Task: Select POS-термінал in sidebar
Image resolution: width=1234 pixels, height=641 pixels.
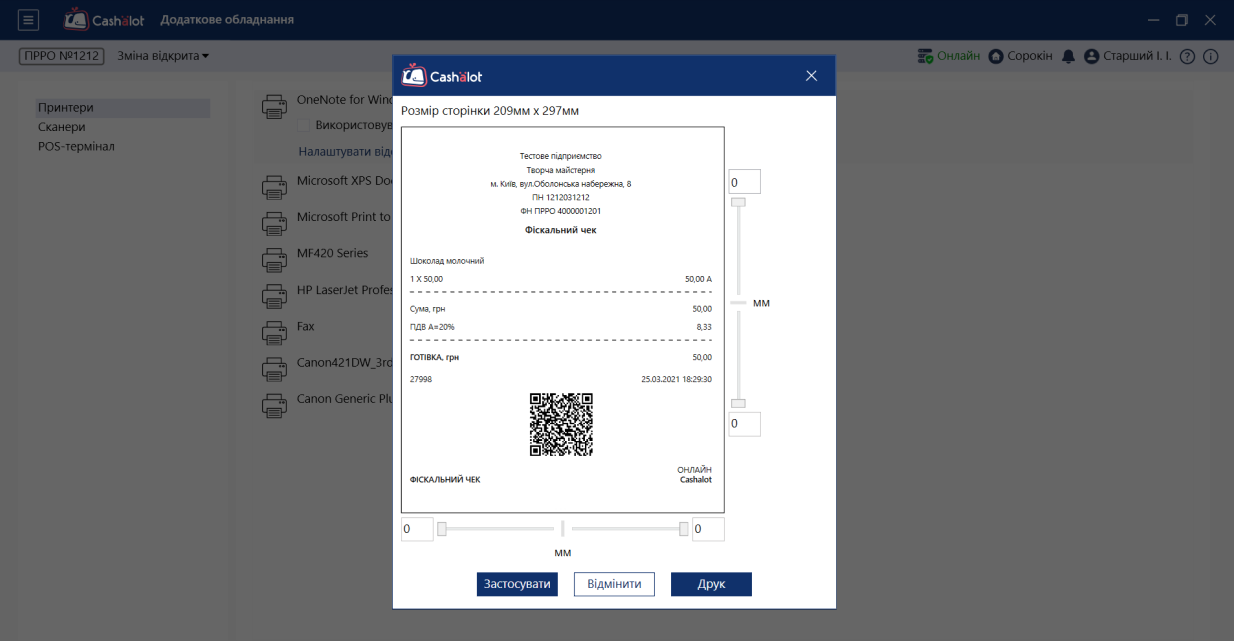Action: click(76, 146)
